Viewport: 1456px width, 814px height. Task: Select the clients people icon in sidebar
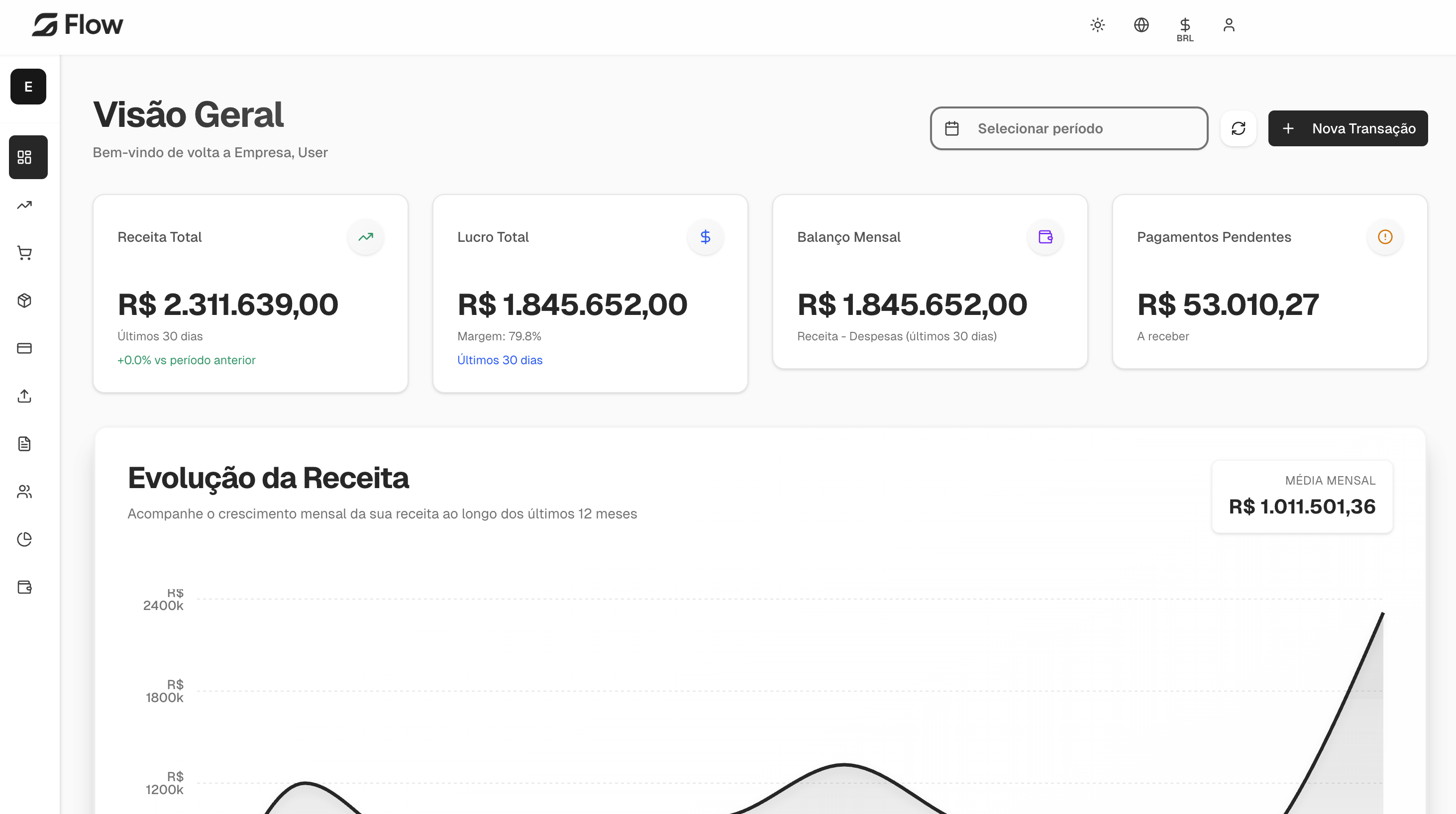tap(24, 491)
